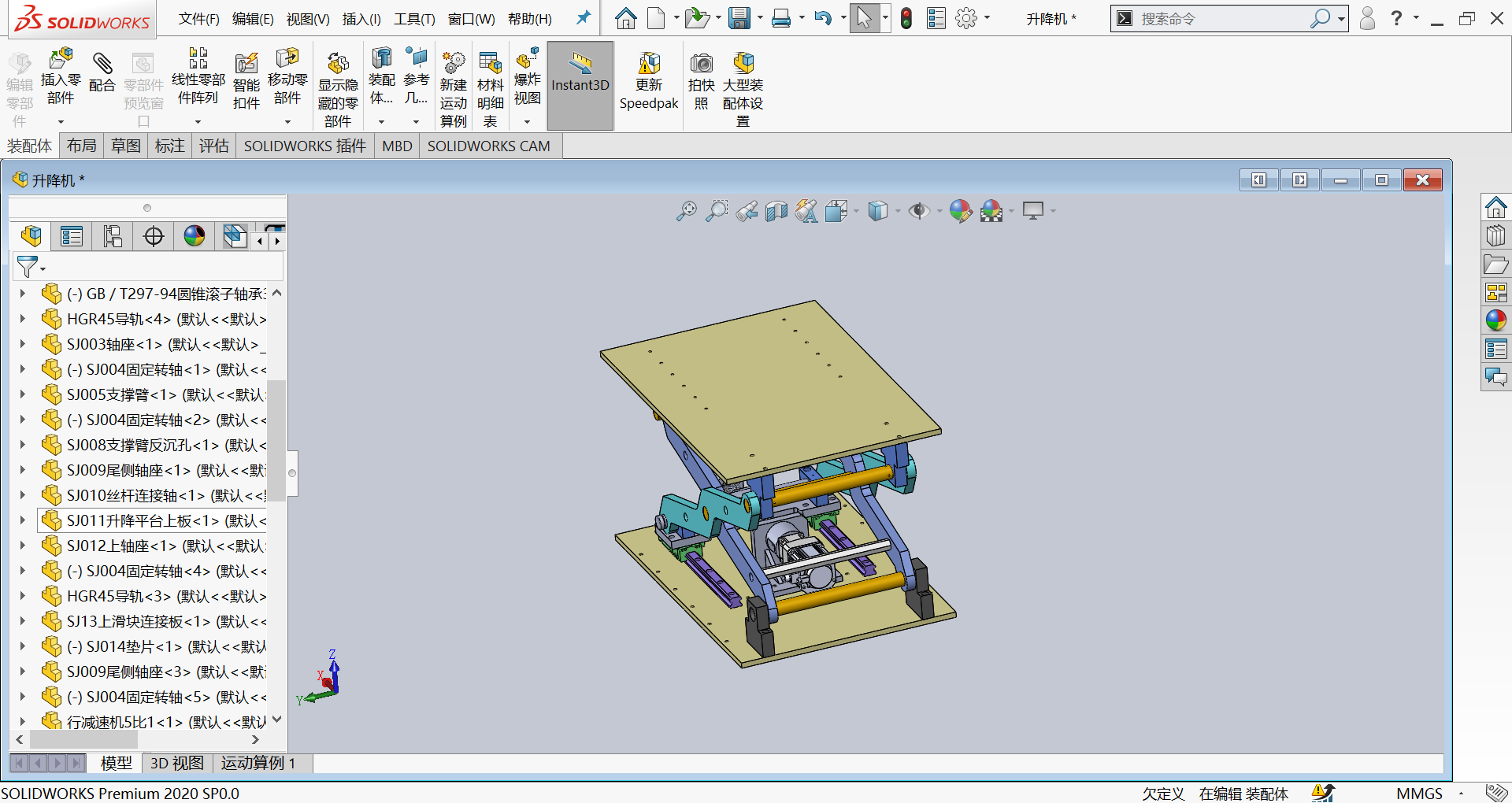Viewport: 1512px width, 803px height.
Task: Expand SJ012上轴座<1> tree node
Action: pyautogui.click(x=22, y=546)
